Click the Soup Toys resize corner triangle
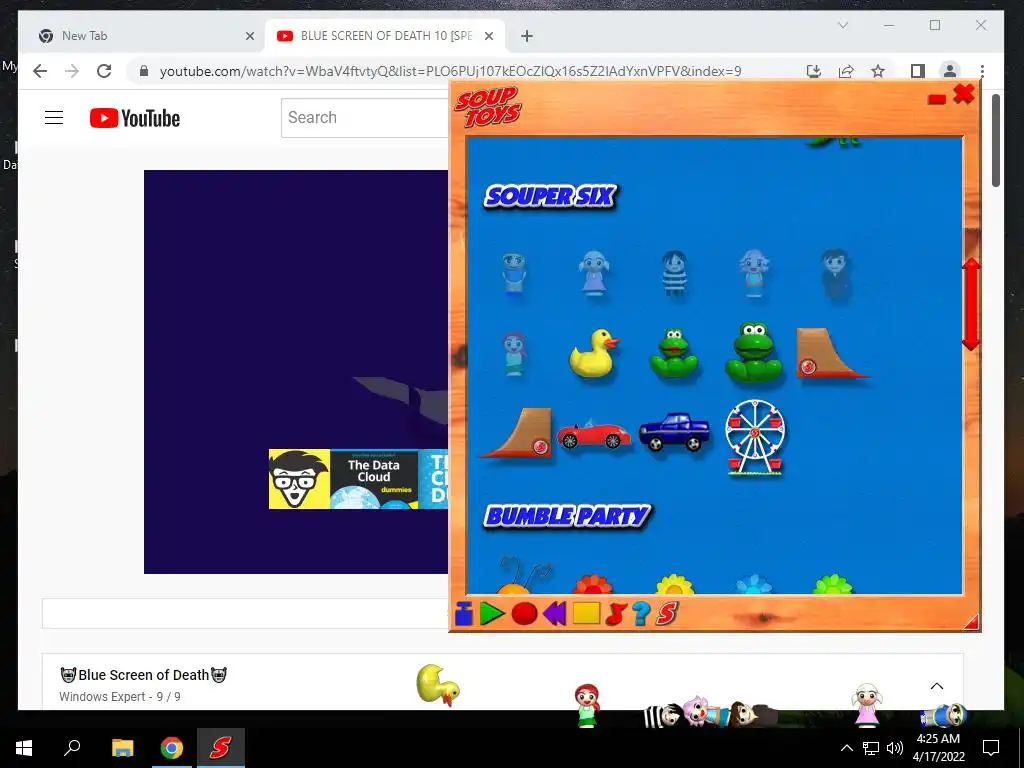The image size is (1024, 768). click(x=972, y=621)
